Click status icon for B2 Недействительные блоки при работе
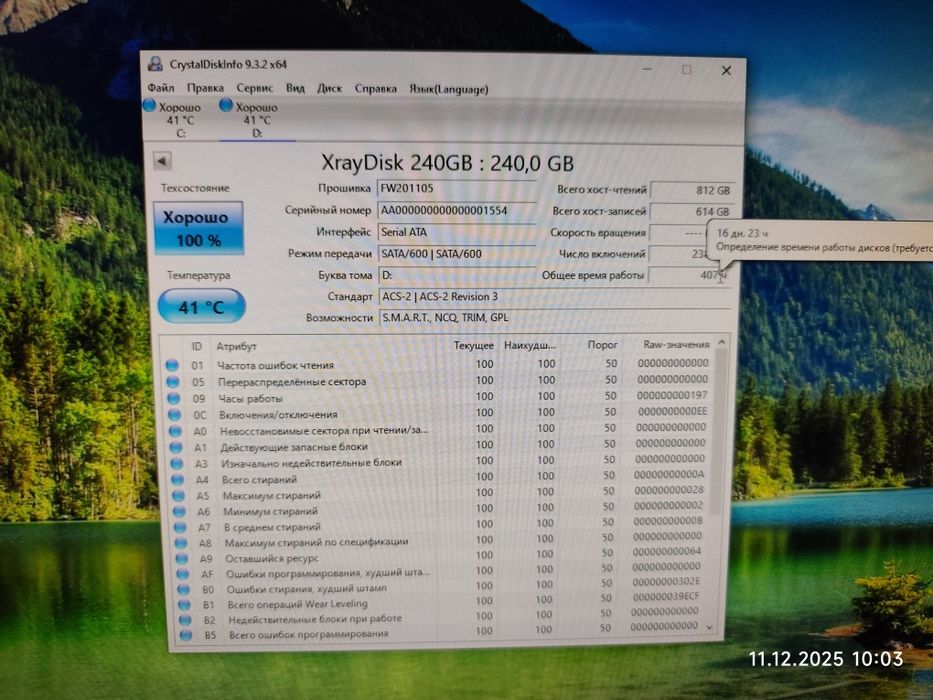This screenshot has width=933, height=700. (185, 620)
